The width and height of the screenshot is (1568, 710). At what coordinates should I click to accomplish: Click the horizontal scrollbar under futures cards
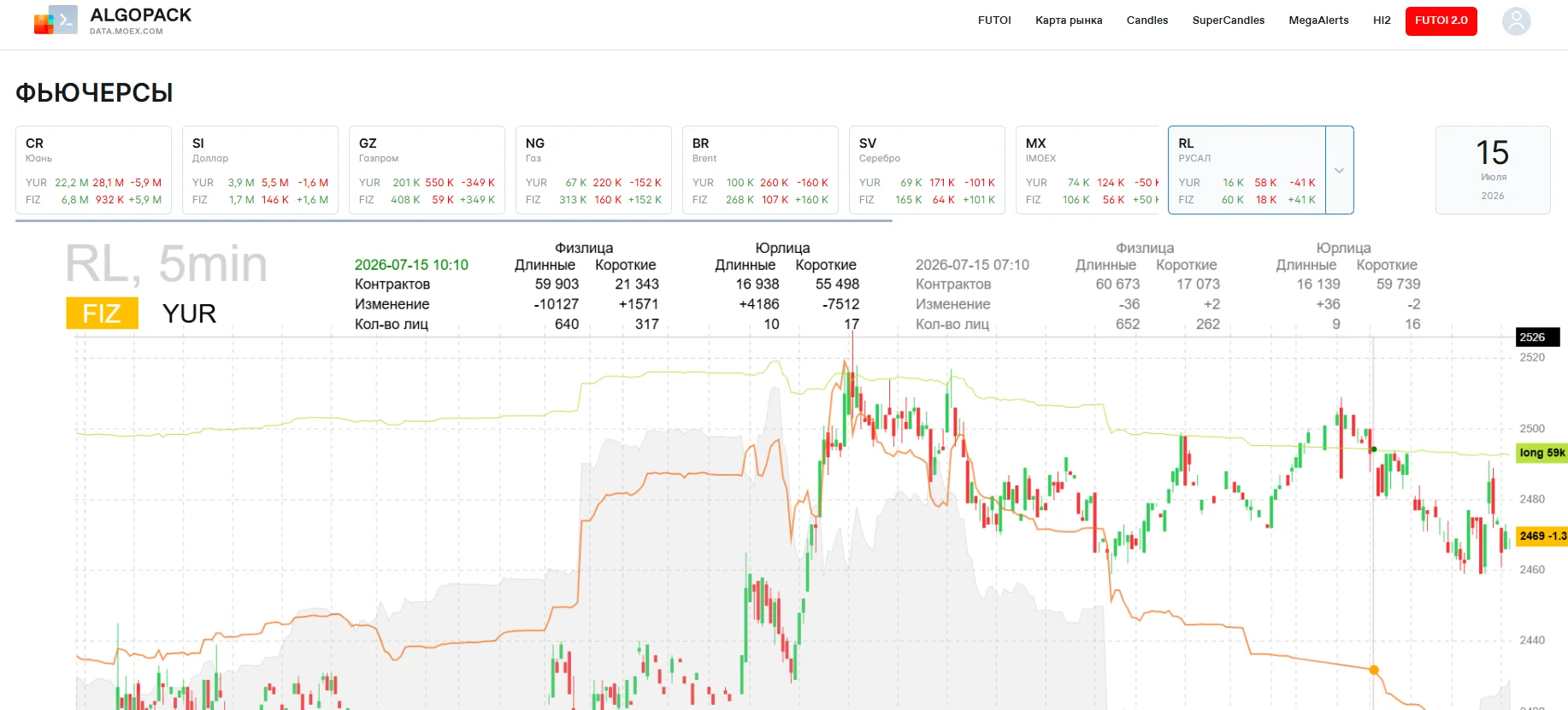pyautogui.click(x=454, y=220)
